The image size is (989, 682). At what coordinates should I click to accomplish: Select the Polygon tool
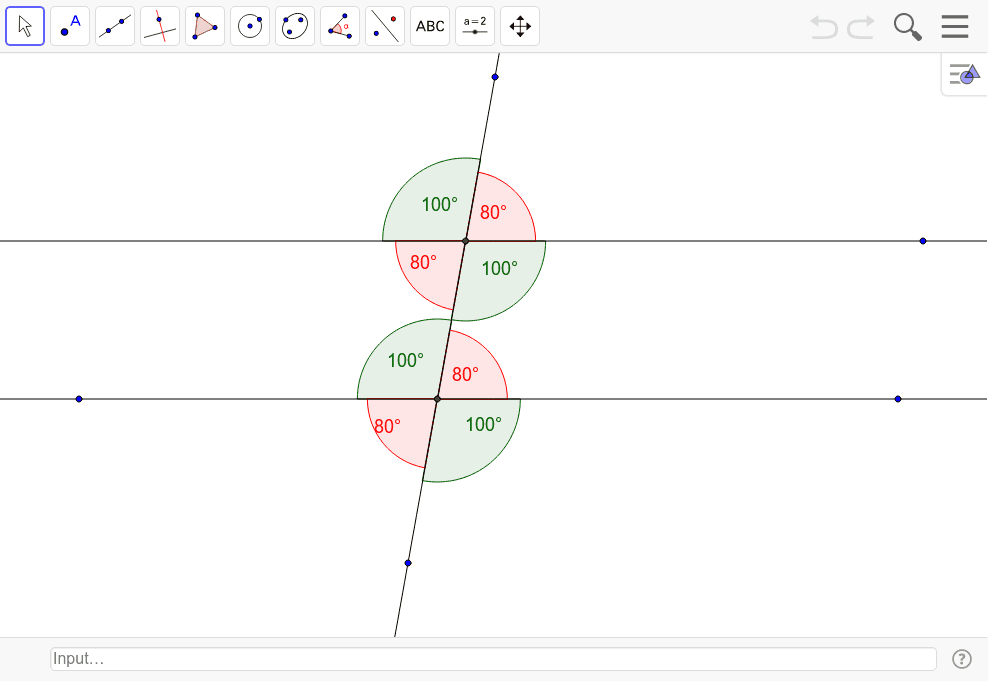pos(205,26)
